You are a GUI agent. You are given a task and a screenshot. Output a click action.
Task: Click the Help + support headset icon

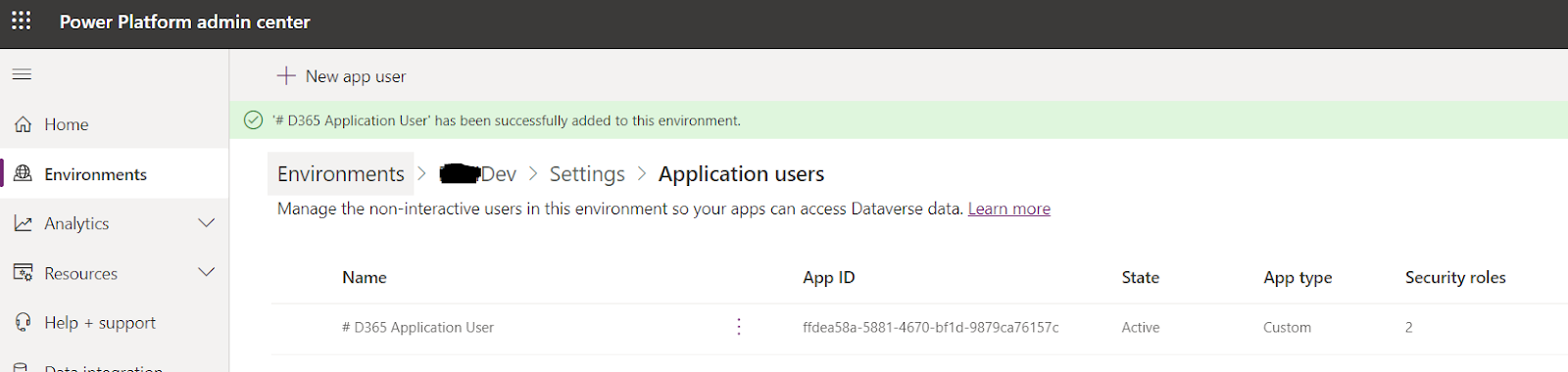[x=24, y=322]
